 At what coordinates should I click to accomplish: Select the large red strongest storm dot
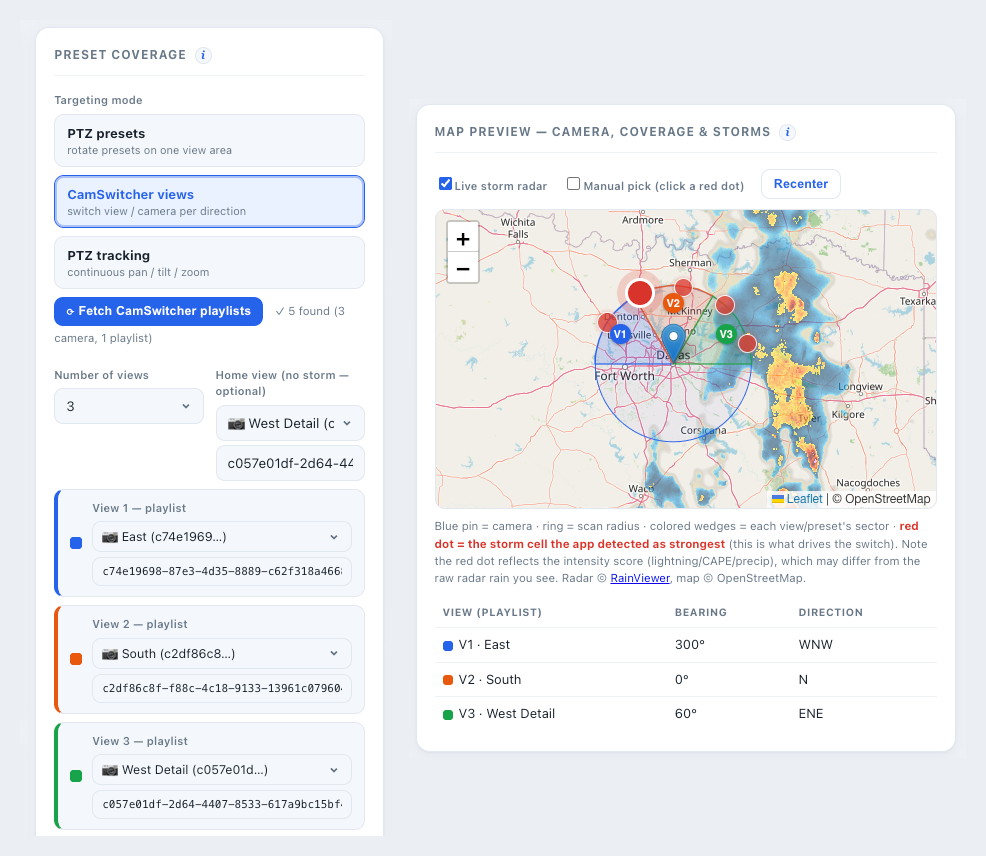click(640, 292)
